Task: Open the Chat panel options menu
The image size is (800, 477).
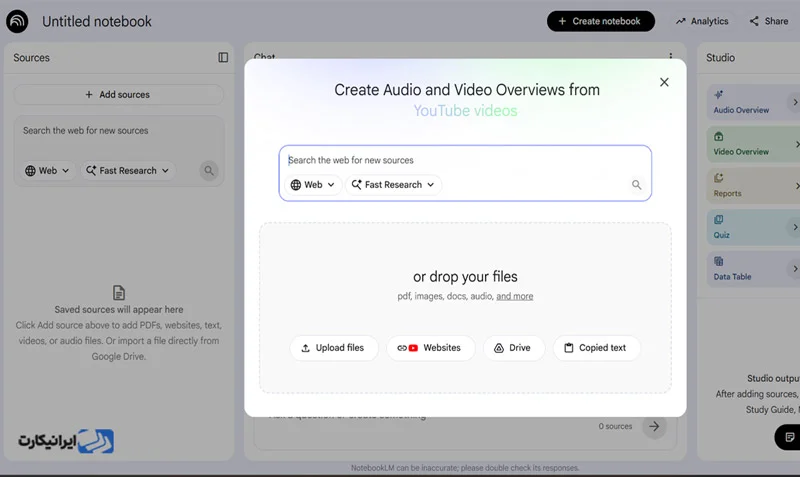Action: pos(670,55)
